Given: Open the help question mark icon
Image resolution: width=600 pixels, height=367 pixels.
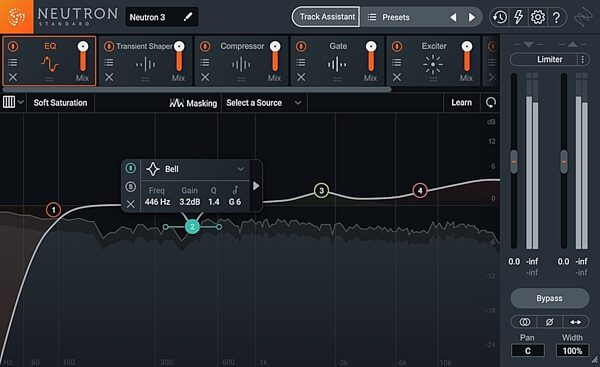Looking at the screenshot, I should pyautogui.click(x=556, y=17).
